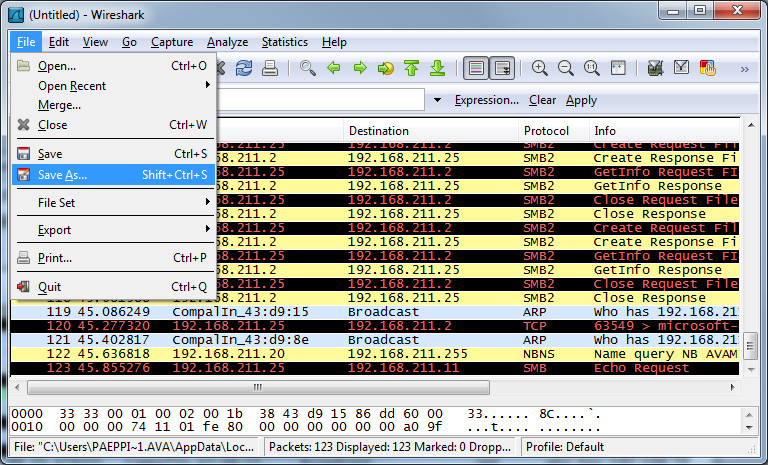Click the Find Packet magnifier icon
Image resolution: width=768 pixels, height=465 pixels.
(308, 69)
